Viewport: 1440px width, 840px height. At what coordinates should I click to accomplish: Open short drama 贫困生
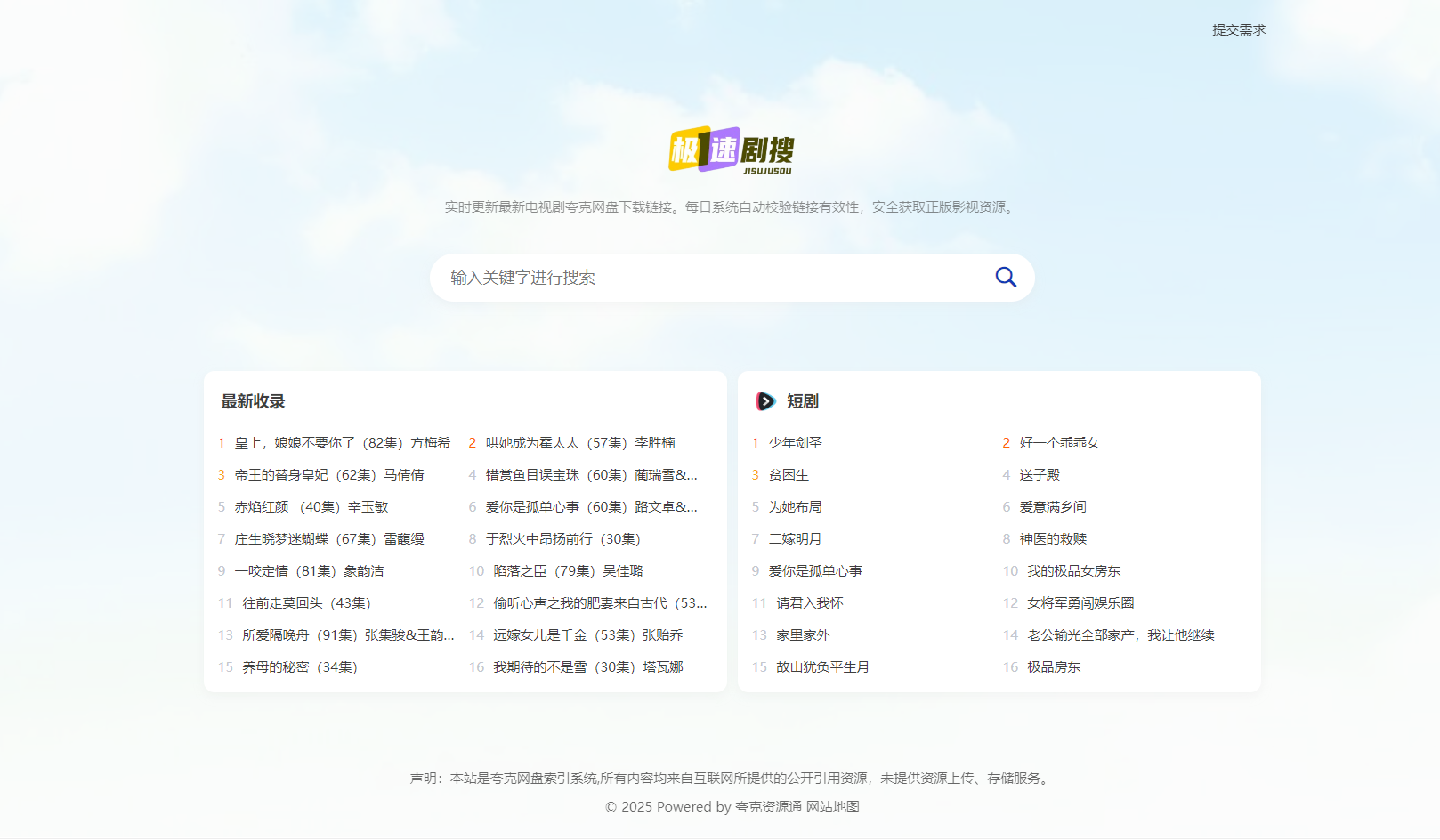pyautogui.click(x=789, y=475)
